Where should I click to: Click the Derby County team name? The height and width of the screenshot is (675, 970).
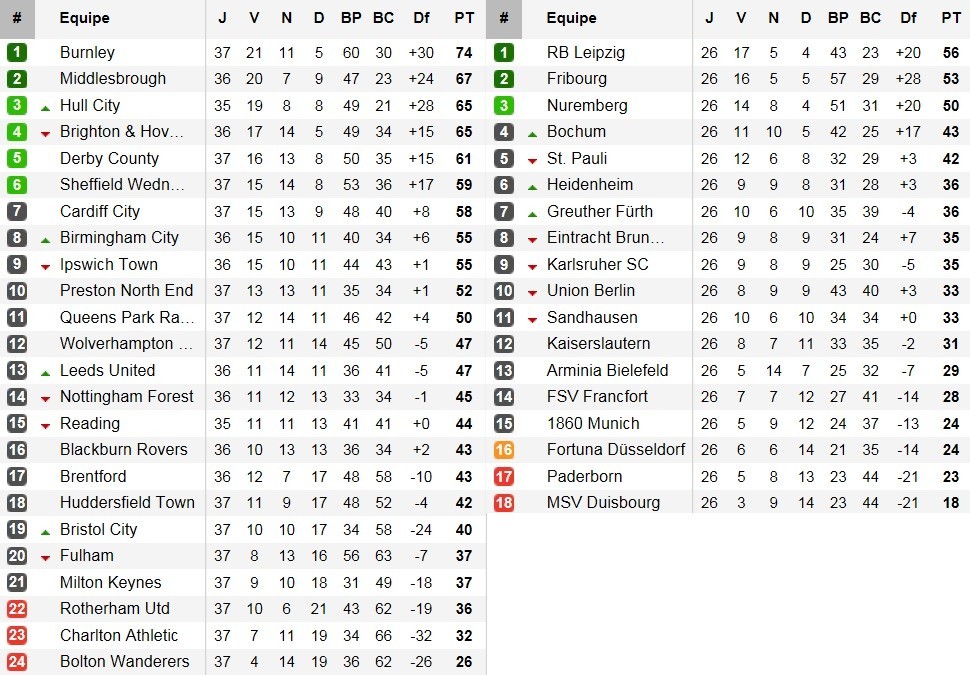coord(109,158)
